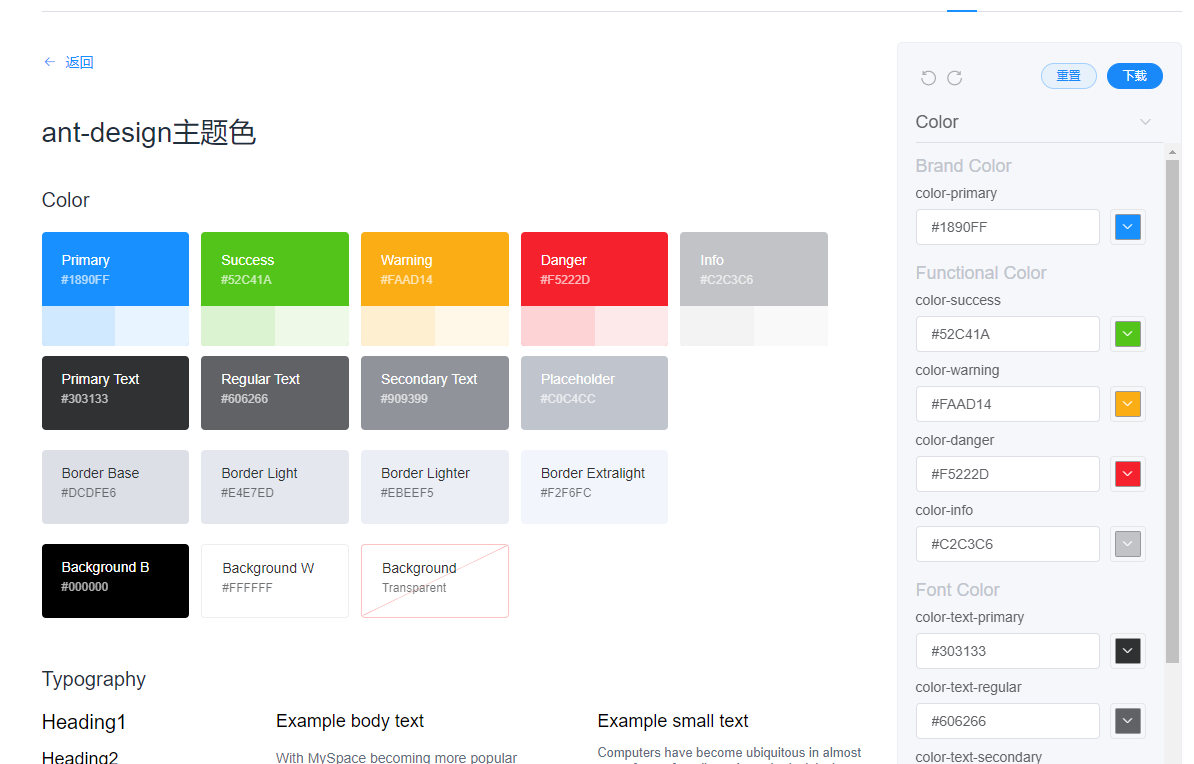Edit the color-danger #F5222D input field
The image size is (1194, 764).
point(1007,474)
